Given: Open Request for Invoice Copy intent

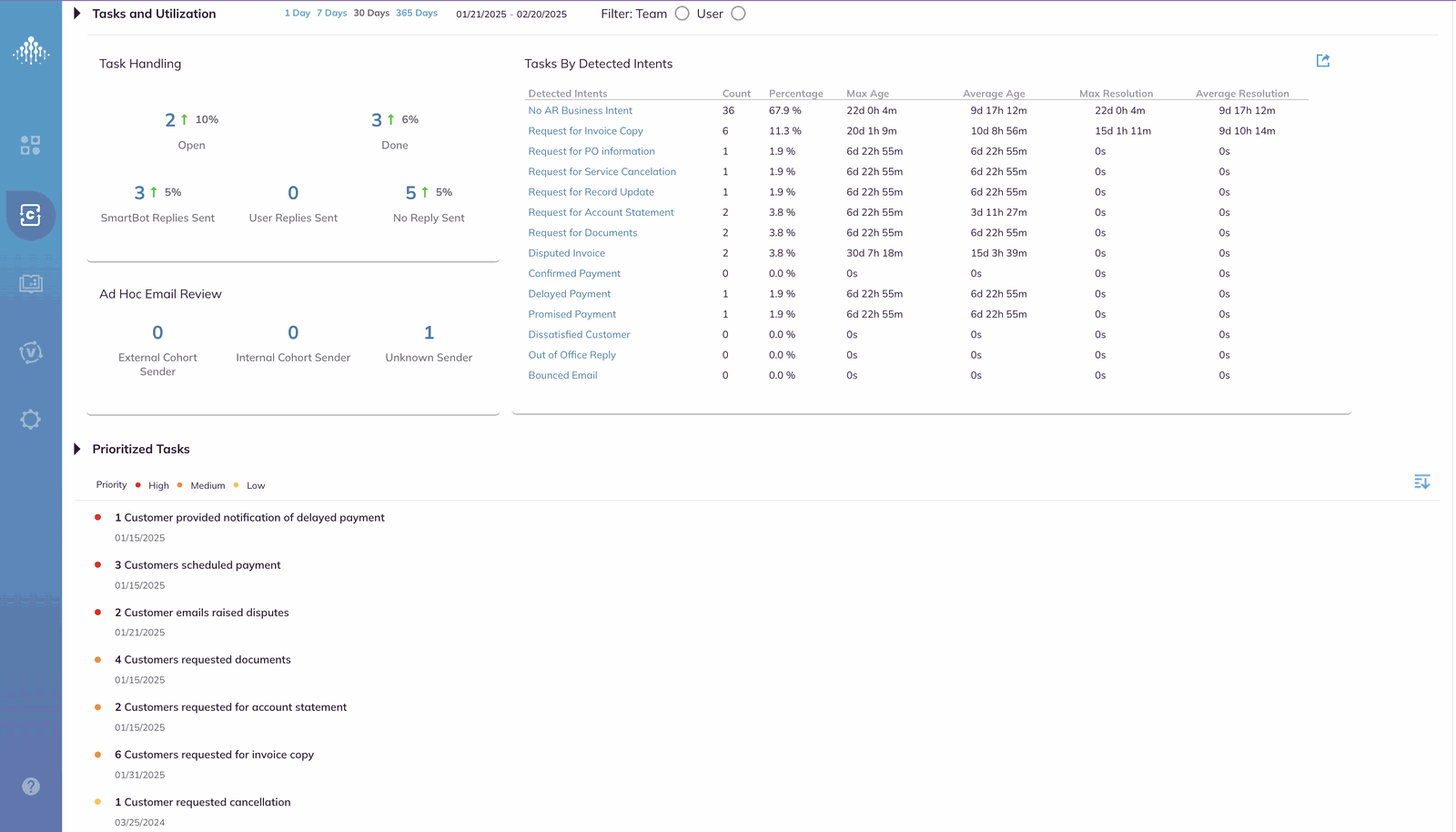Looking at the screenshot, I should click(x=586, y=131).
